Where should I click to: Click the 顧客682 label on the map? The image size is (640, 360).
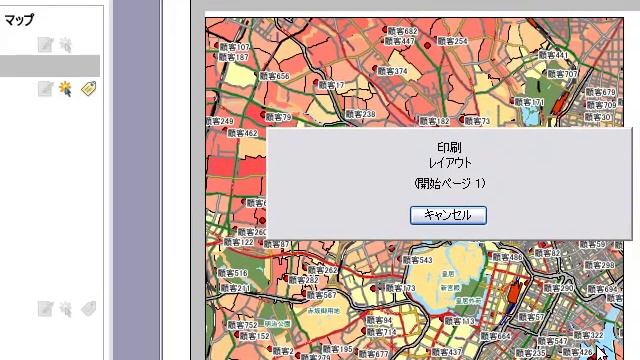(x=402, y=31)
